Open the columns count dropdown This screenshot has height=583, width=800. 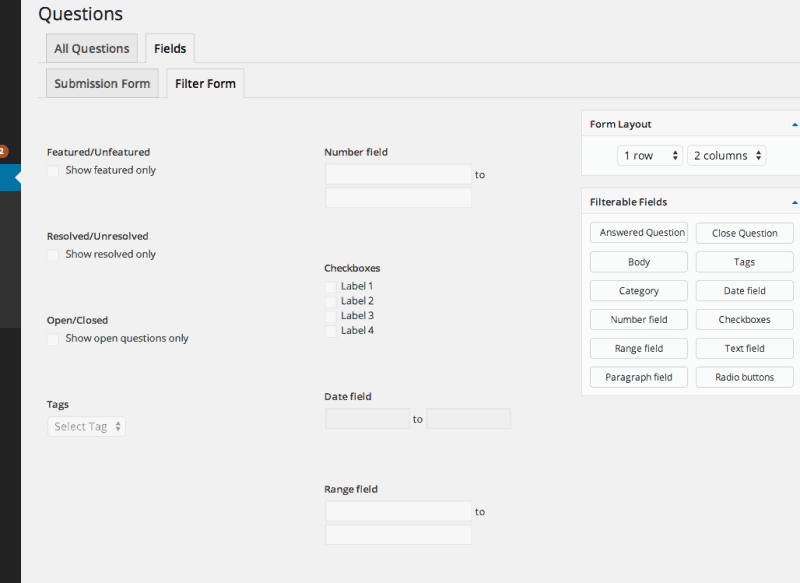pos(727,156)
